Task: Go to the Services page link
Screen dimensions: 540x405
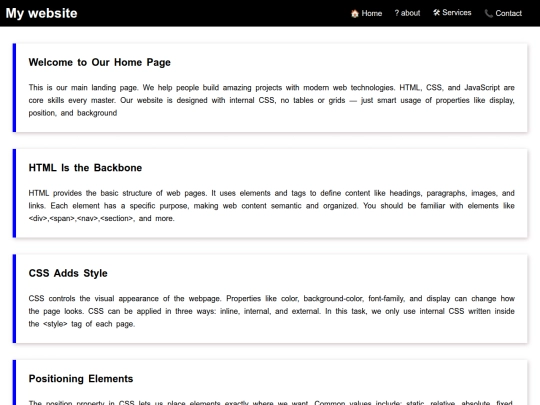Action: (452, 13)
